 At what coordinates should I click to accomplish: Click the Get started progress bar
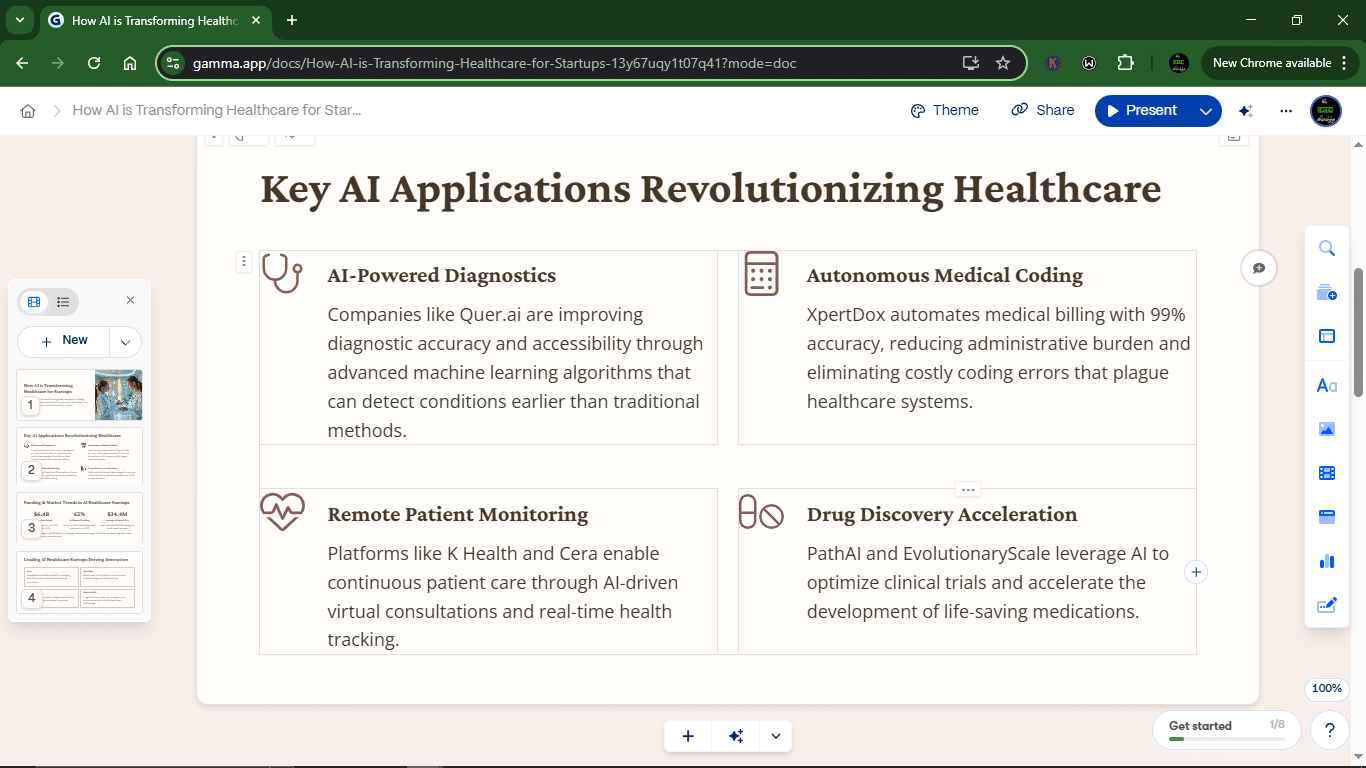point(1226,739)
